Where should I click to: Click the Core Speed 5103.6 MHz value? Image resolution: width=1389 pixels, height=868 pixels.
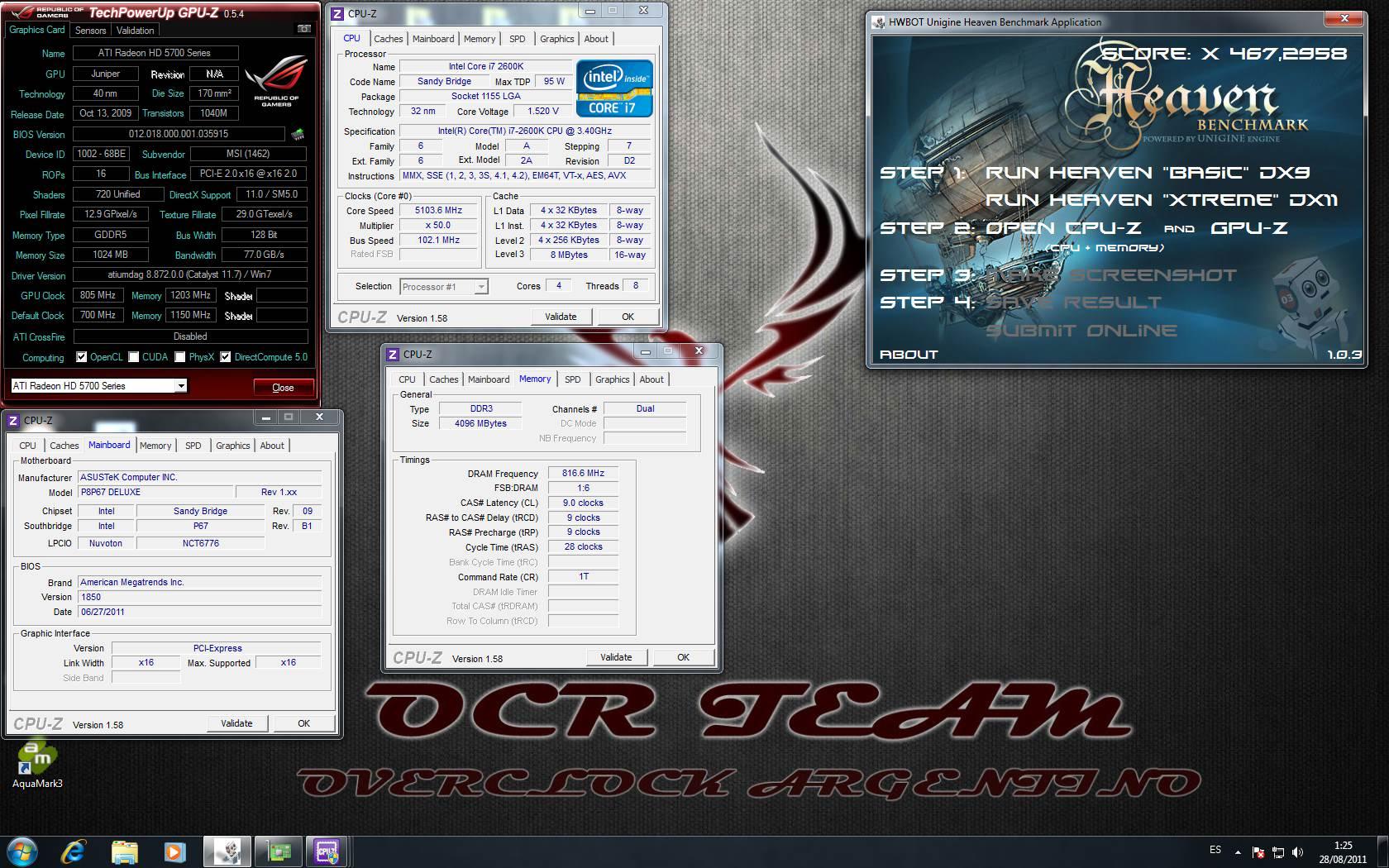click(x=438, y=211)
